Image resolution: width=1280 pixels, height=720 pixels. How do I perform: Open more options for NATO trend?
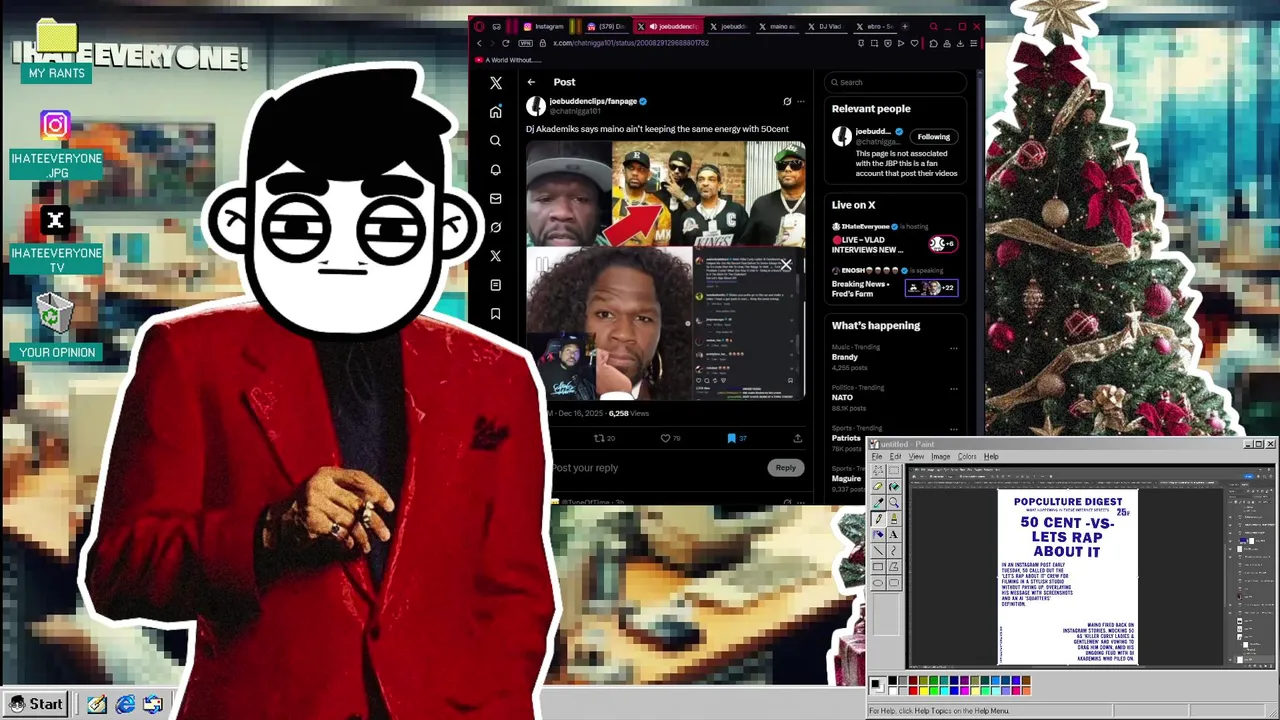tap(953, 388)
